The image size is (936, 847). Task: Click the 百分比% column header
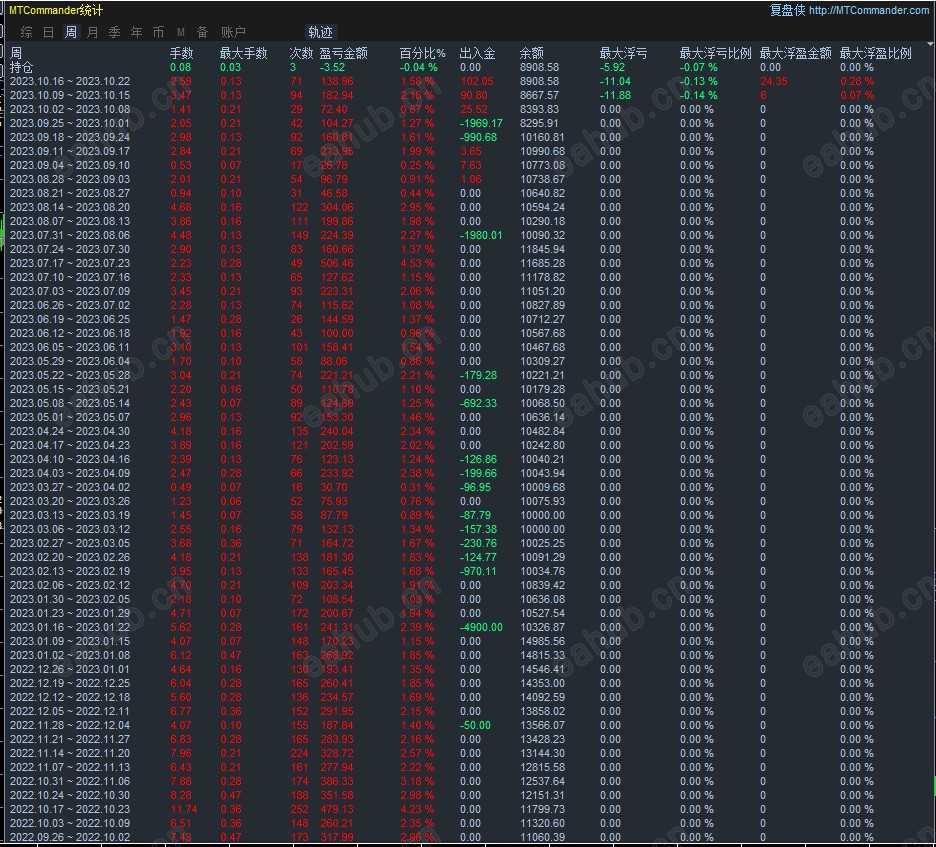[x=422, y=53]
